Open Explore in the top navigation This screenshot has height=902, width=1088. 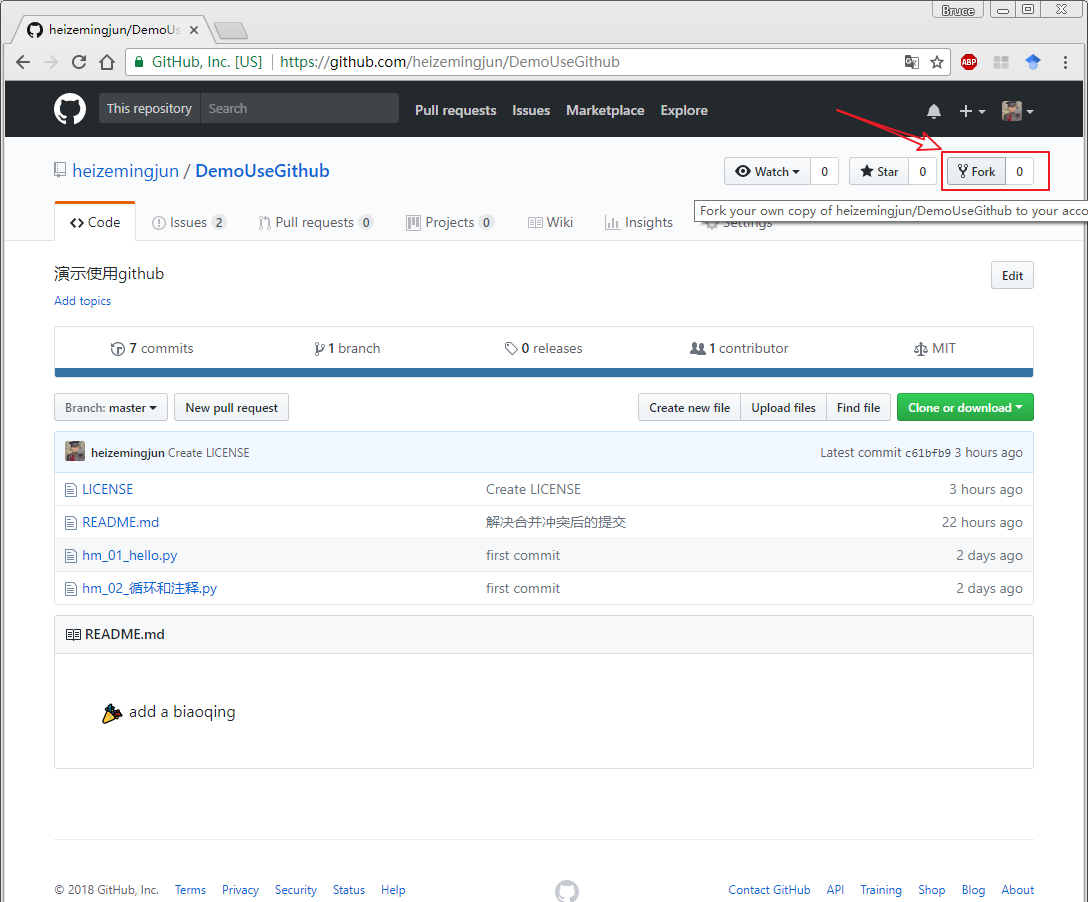684,110
